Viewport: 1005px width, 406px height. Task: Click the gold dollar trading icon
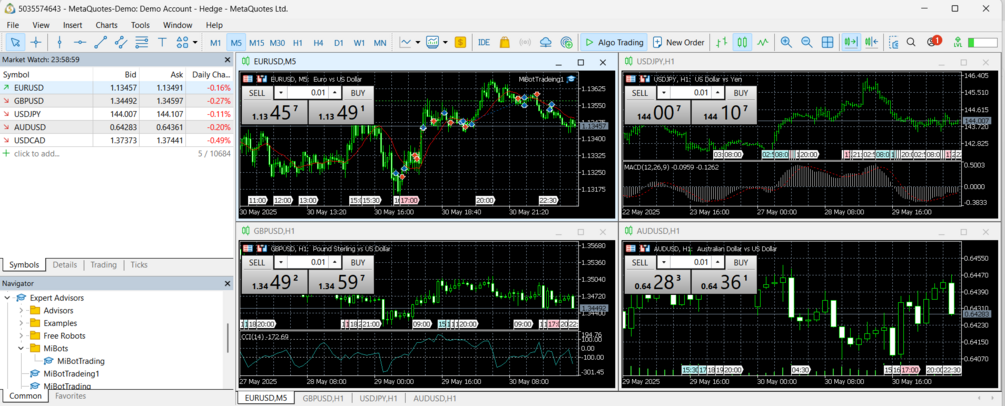[x=460, y=42]
